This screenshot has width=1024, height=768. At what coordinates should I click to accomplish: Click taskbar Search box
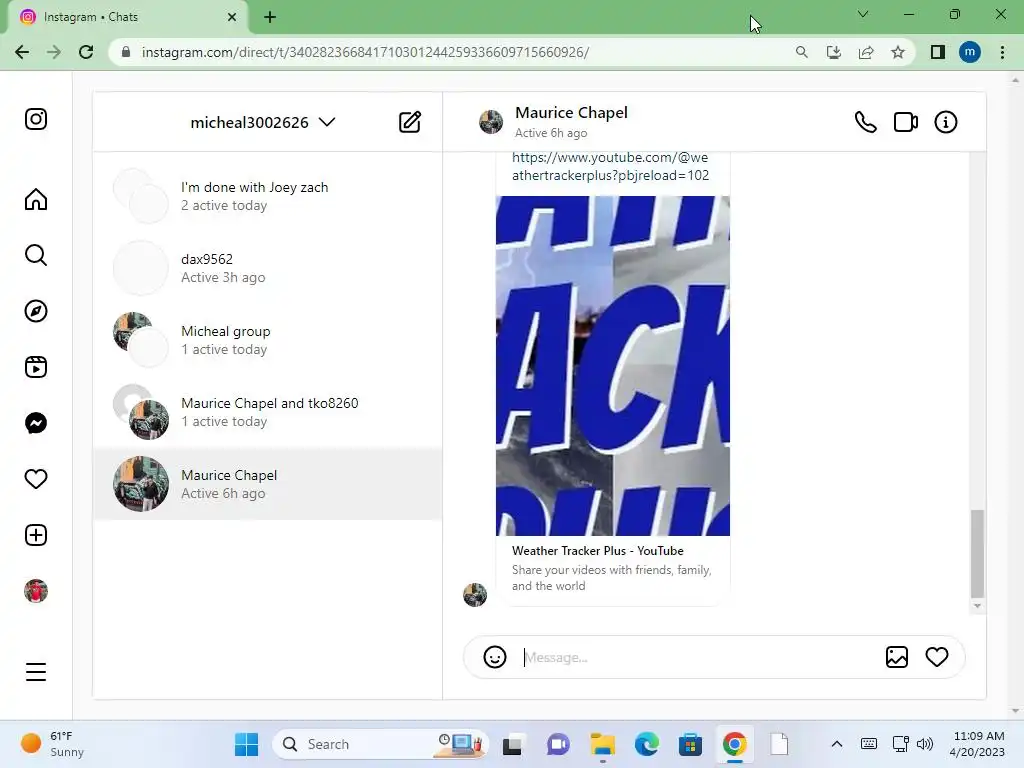pos(380,744)
